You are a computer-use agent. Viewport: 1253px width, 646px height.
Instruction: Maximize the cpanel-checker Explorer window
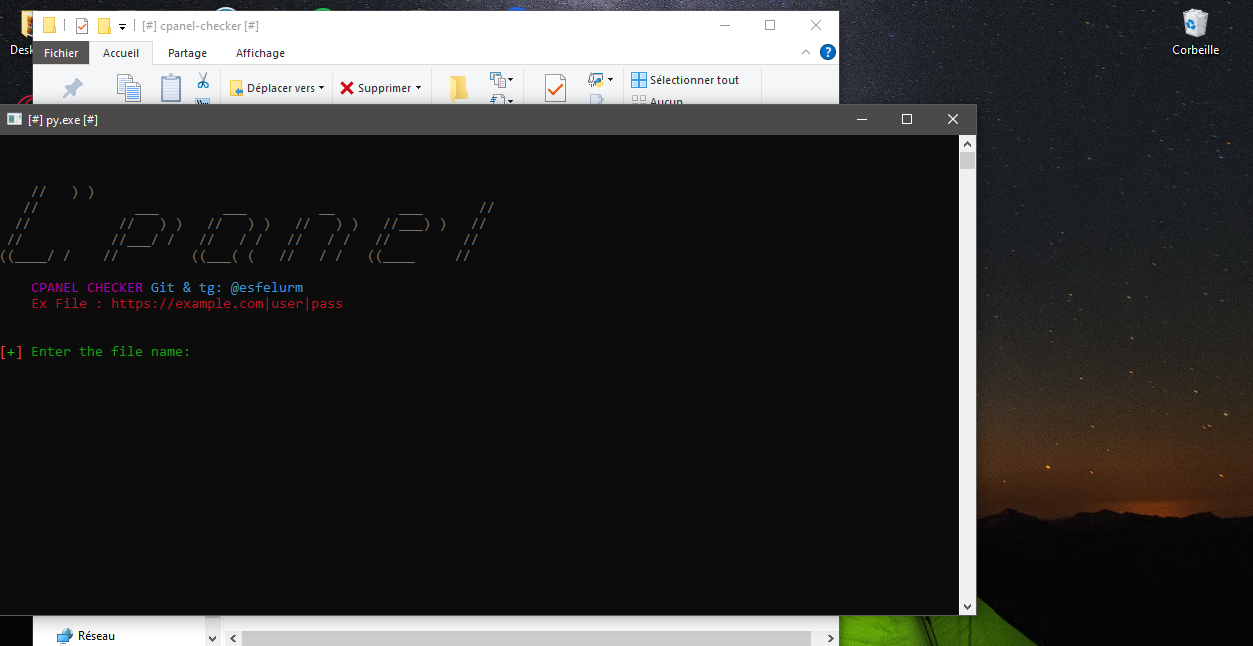(770, 26)
